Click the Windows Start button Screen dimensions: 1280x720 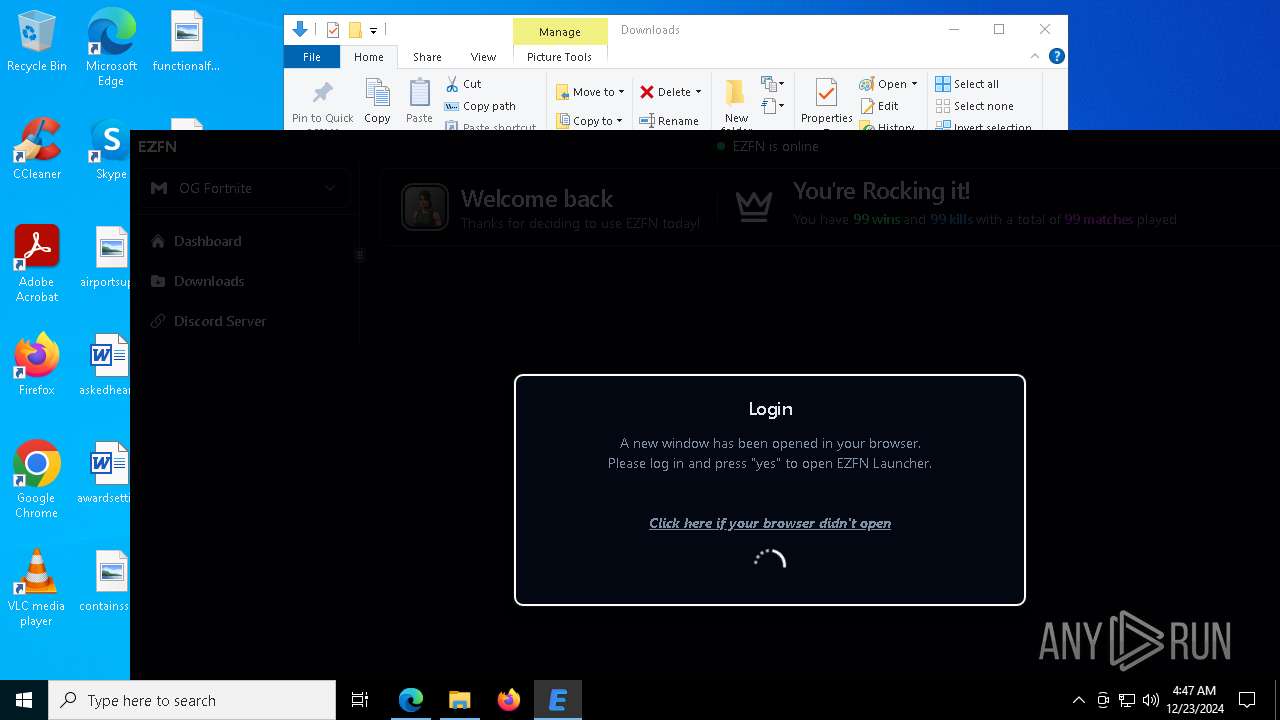tap(24, 700)
